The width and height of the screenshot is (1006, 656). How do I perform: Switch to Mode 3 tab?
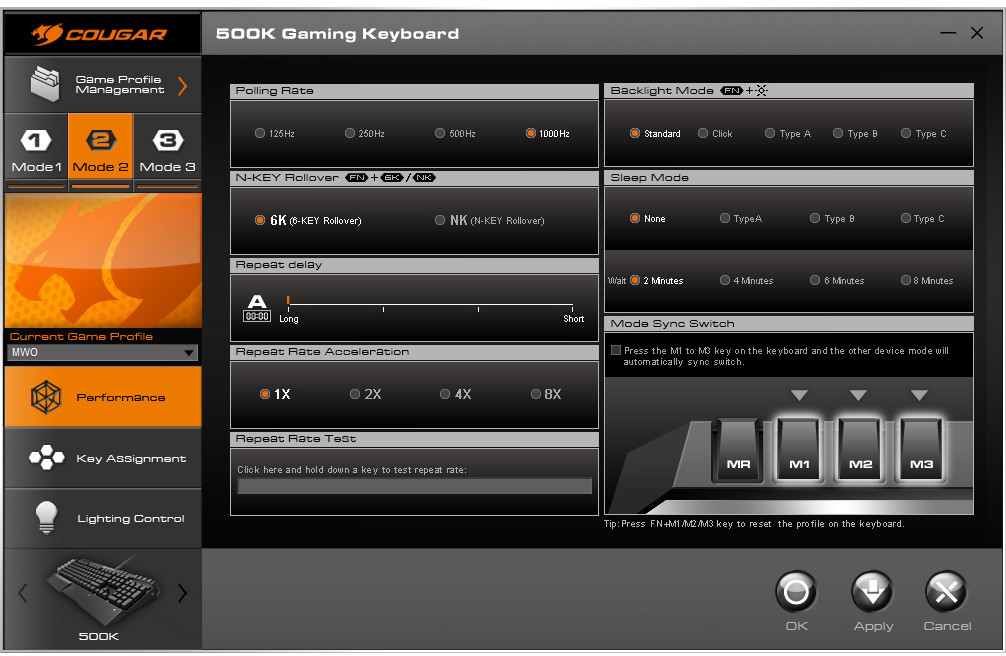click(167, 150)
